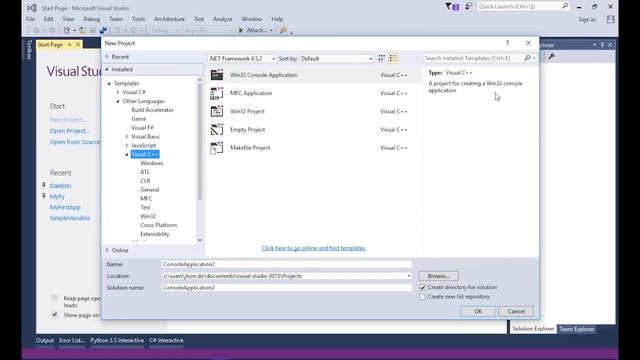
Task: Click the Save All toolbar icon
Action: 103,30
